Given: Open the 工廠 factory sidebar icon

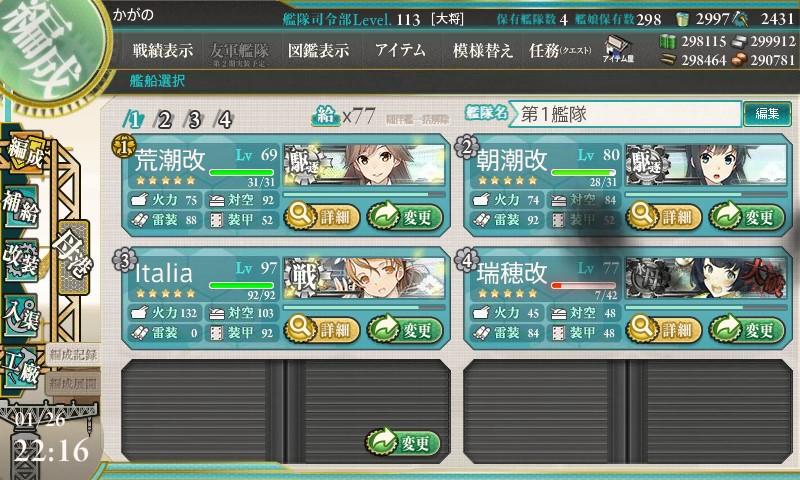Looking at the screenshot, I should (21, 368).
